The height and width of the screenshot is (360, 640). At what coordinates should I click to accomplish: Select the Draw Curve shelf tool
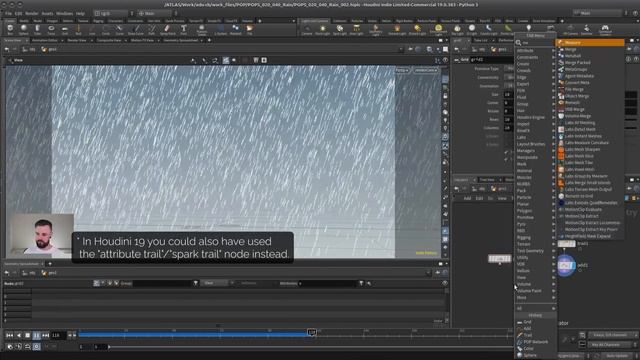pos(136,29)
